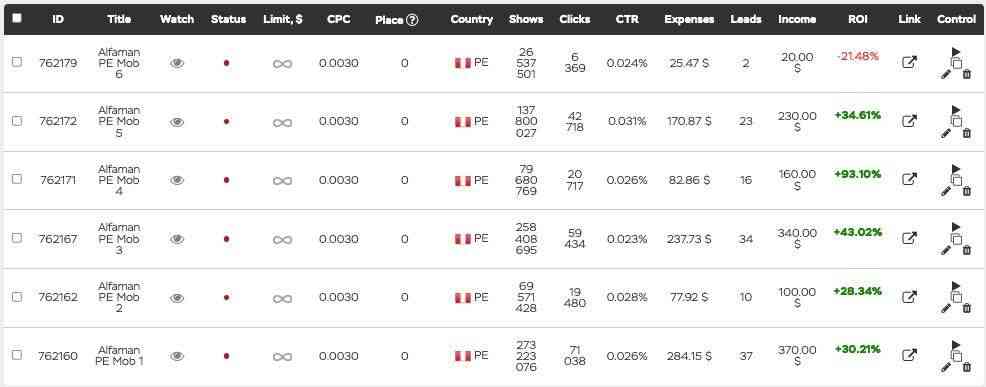Open the Alfaman PE Mob 5 title
This screenshot has width=986, height=387.
click(x=119, y=121)
